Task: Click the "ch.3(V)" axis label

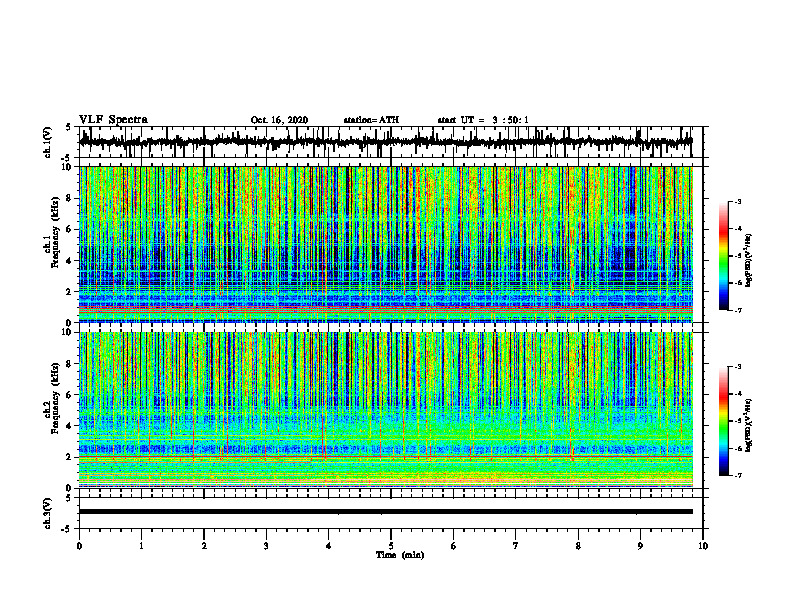Action: pyautogui.click(x=48, y=513)
